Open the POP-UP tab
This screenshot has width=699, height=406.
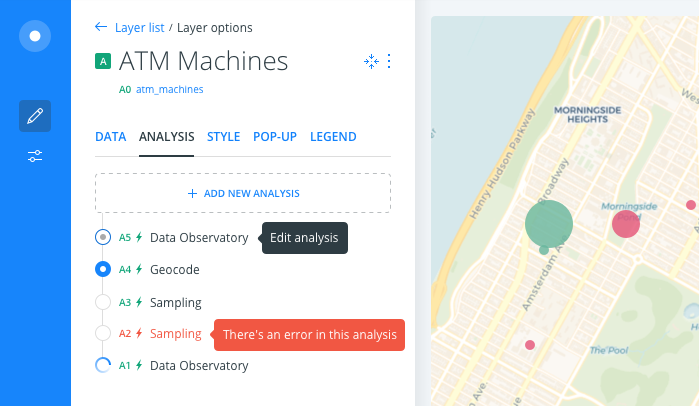tap(275, 136)
